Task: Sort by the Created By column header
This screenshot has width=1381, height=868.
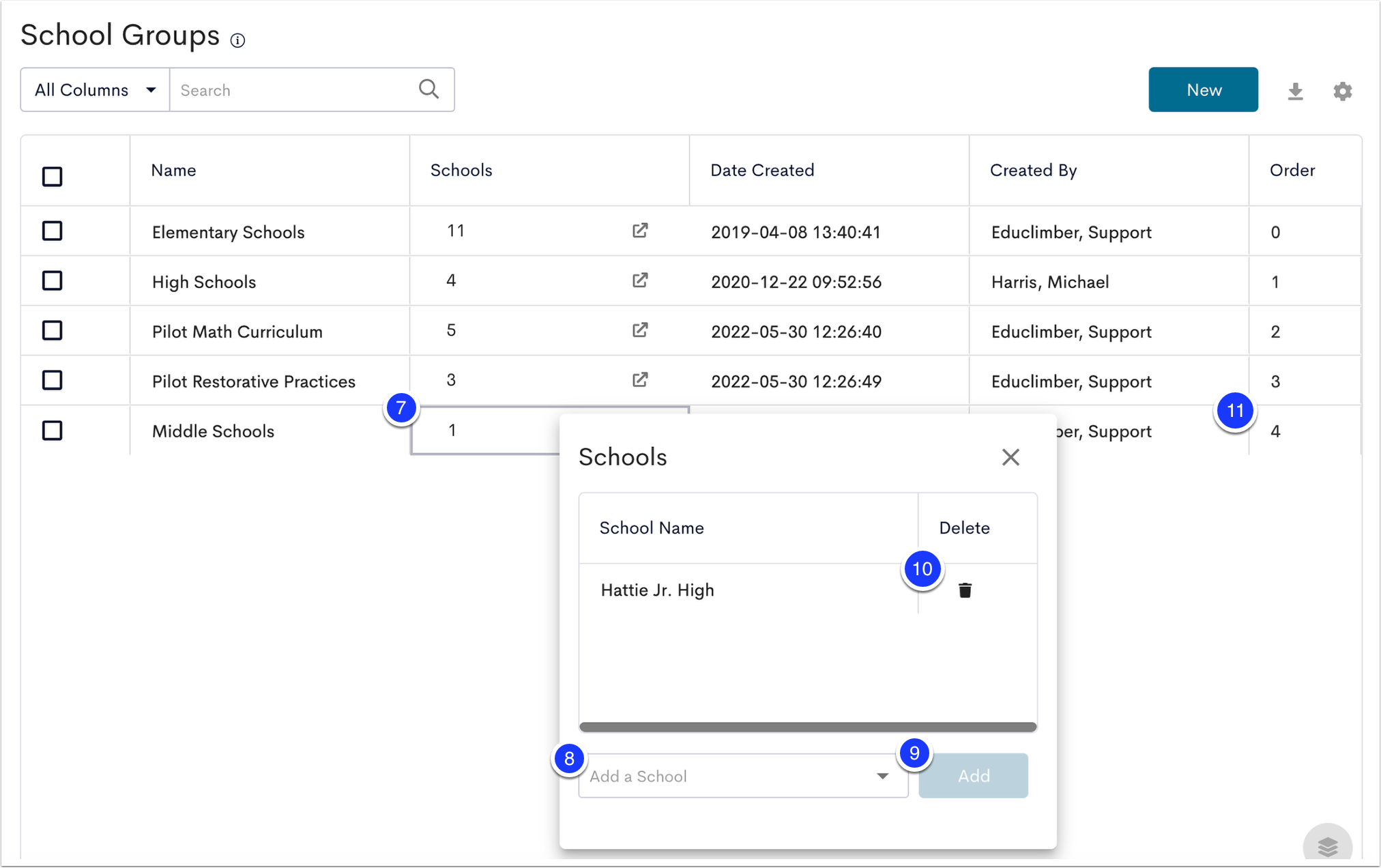Action: click(1109, 171)
